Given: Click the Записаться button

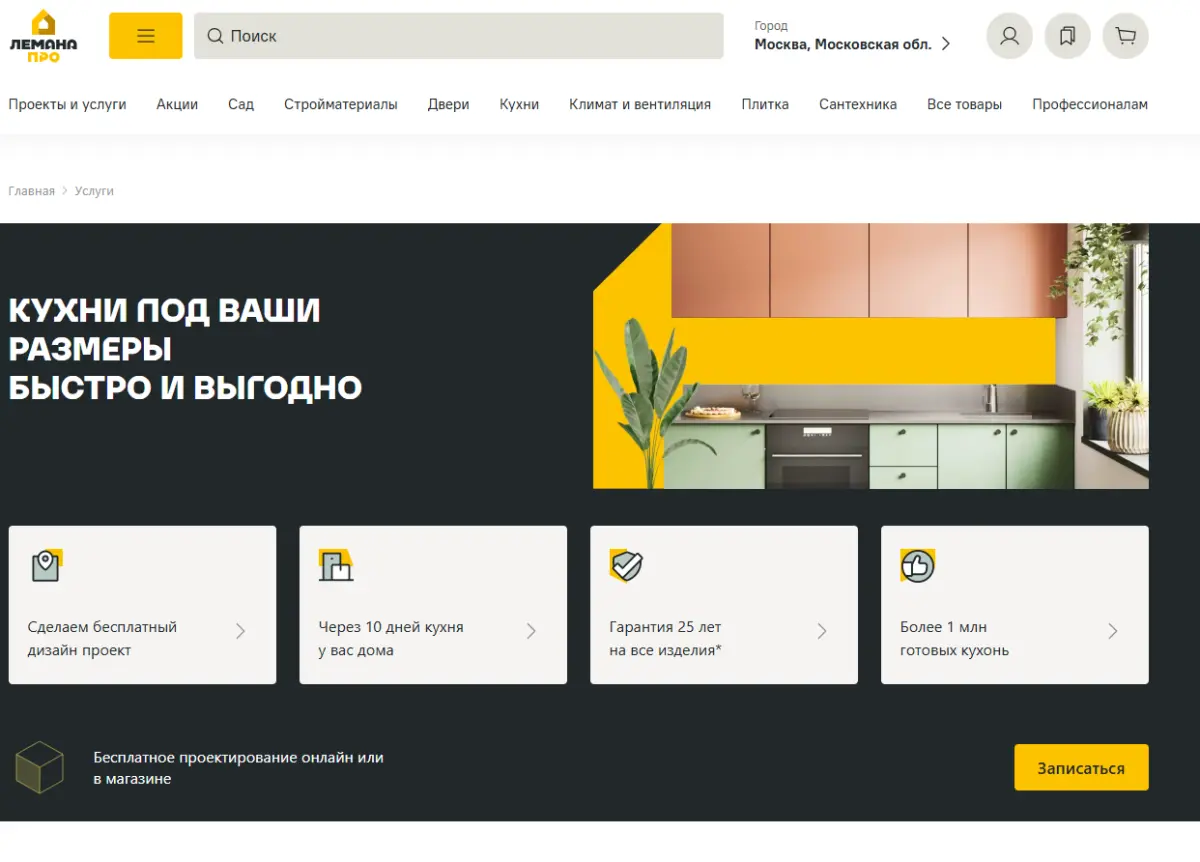Looking at the screenshot, I should pyautogui.click(x=1081, y=768).
